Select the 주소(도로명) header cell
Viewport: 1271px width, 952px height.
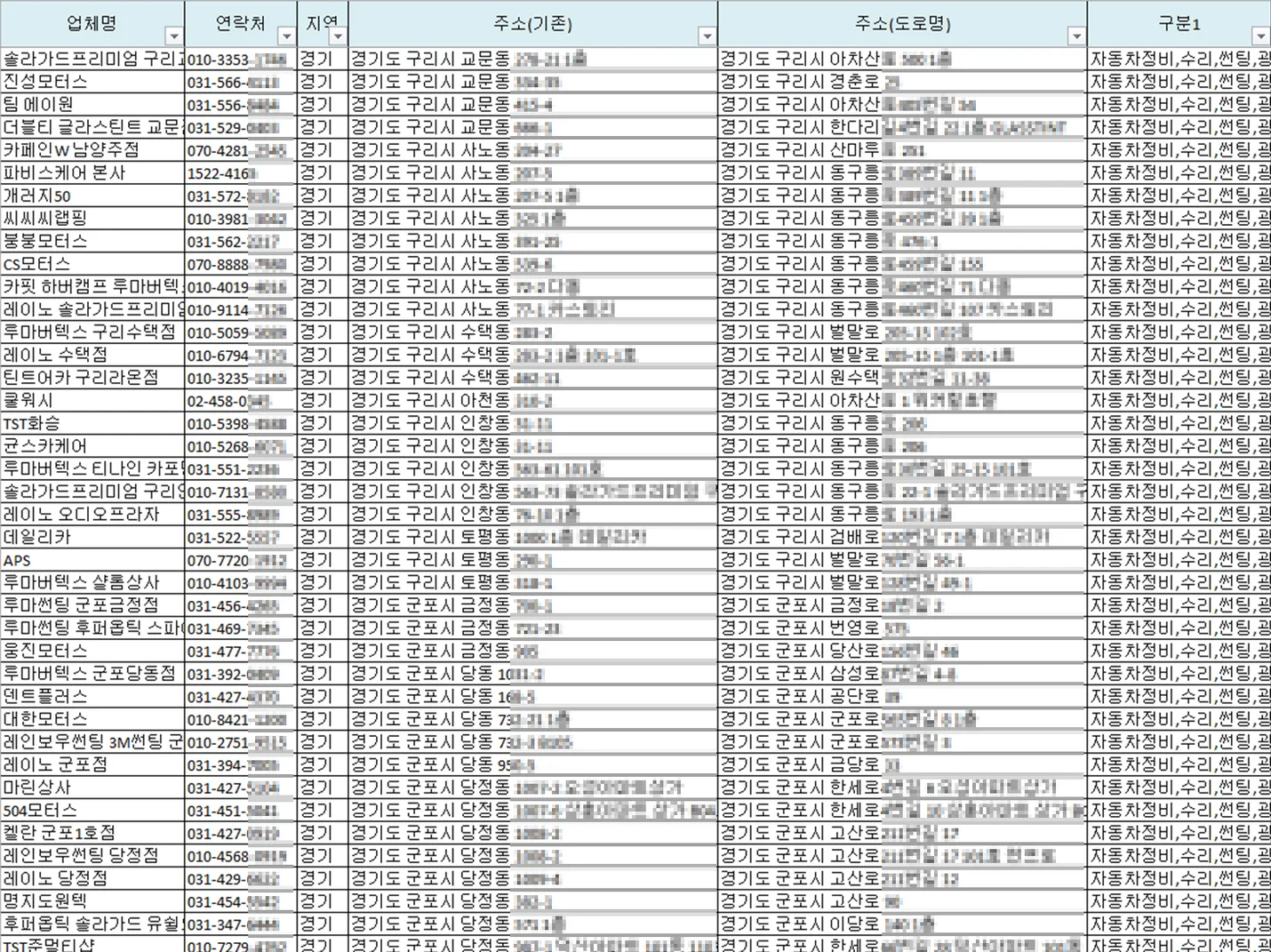pyautogui.click(x=902, y=24)
